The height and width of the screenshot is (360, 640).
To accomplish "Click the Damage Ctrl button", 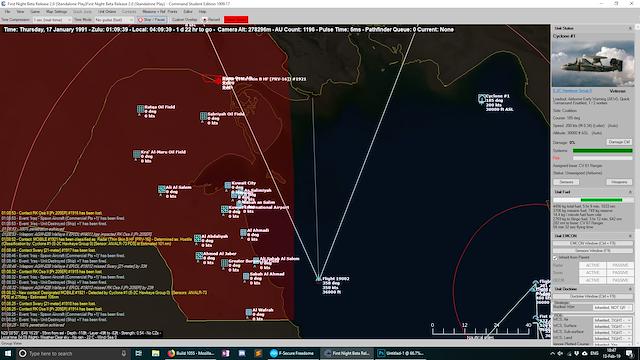I will click(619, 142).
